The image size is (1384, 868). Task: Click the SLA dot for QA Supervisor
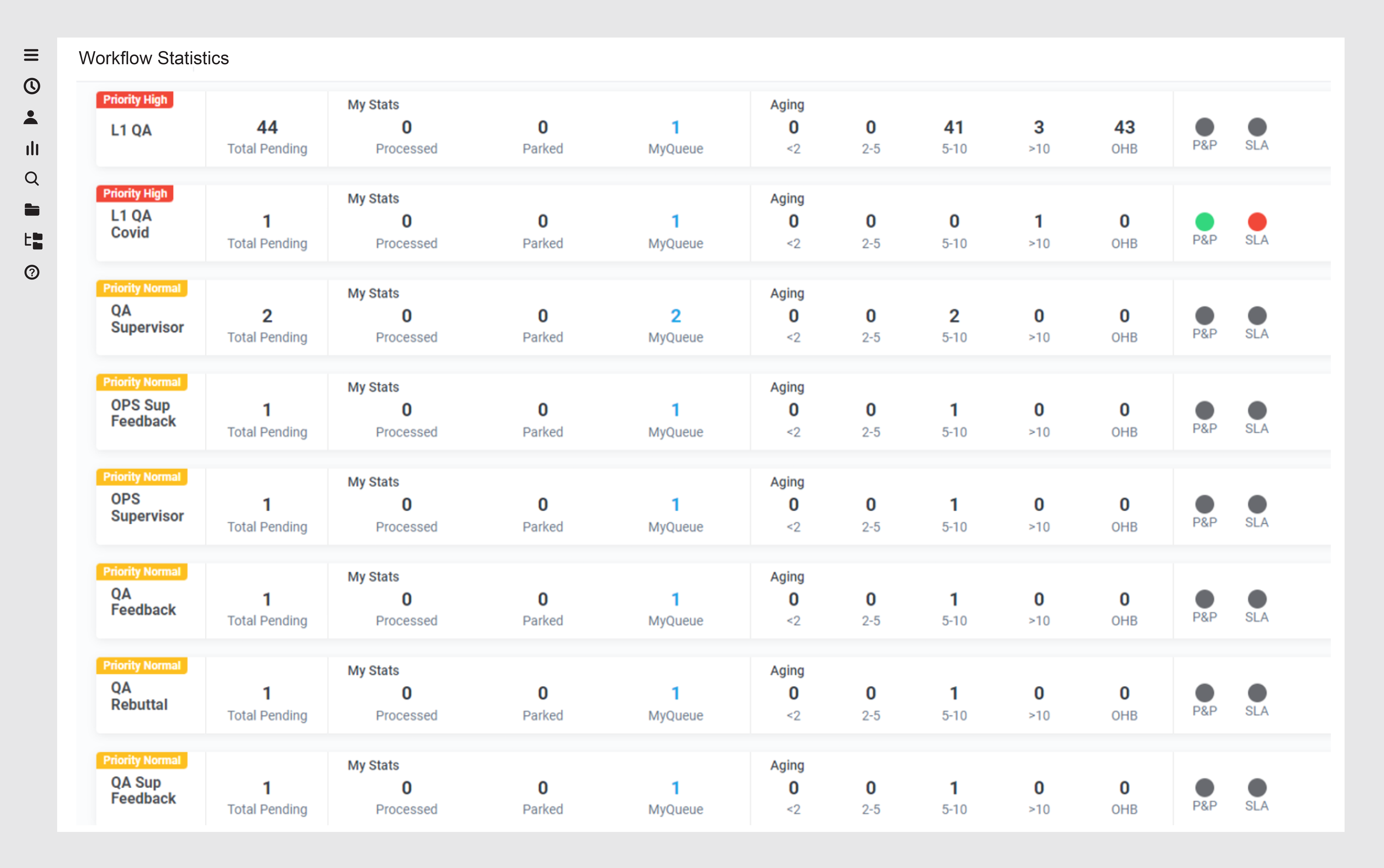point(1257,316)
